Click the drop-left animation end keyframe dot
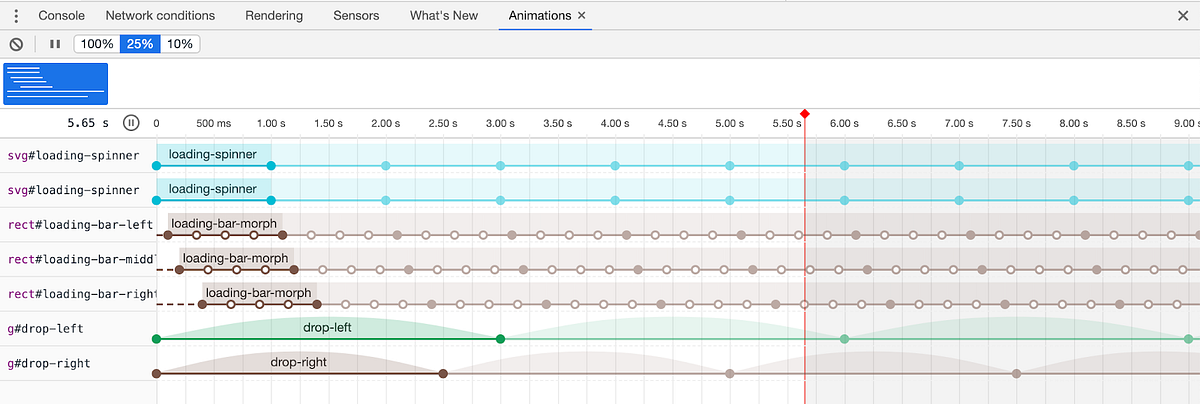This screenshot has width=1200, height=404. pyautogui.click(x=500, y=339)
